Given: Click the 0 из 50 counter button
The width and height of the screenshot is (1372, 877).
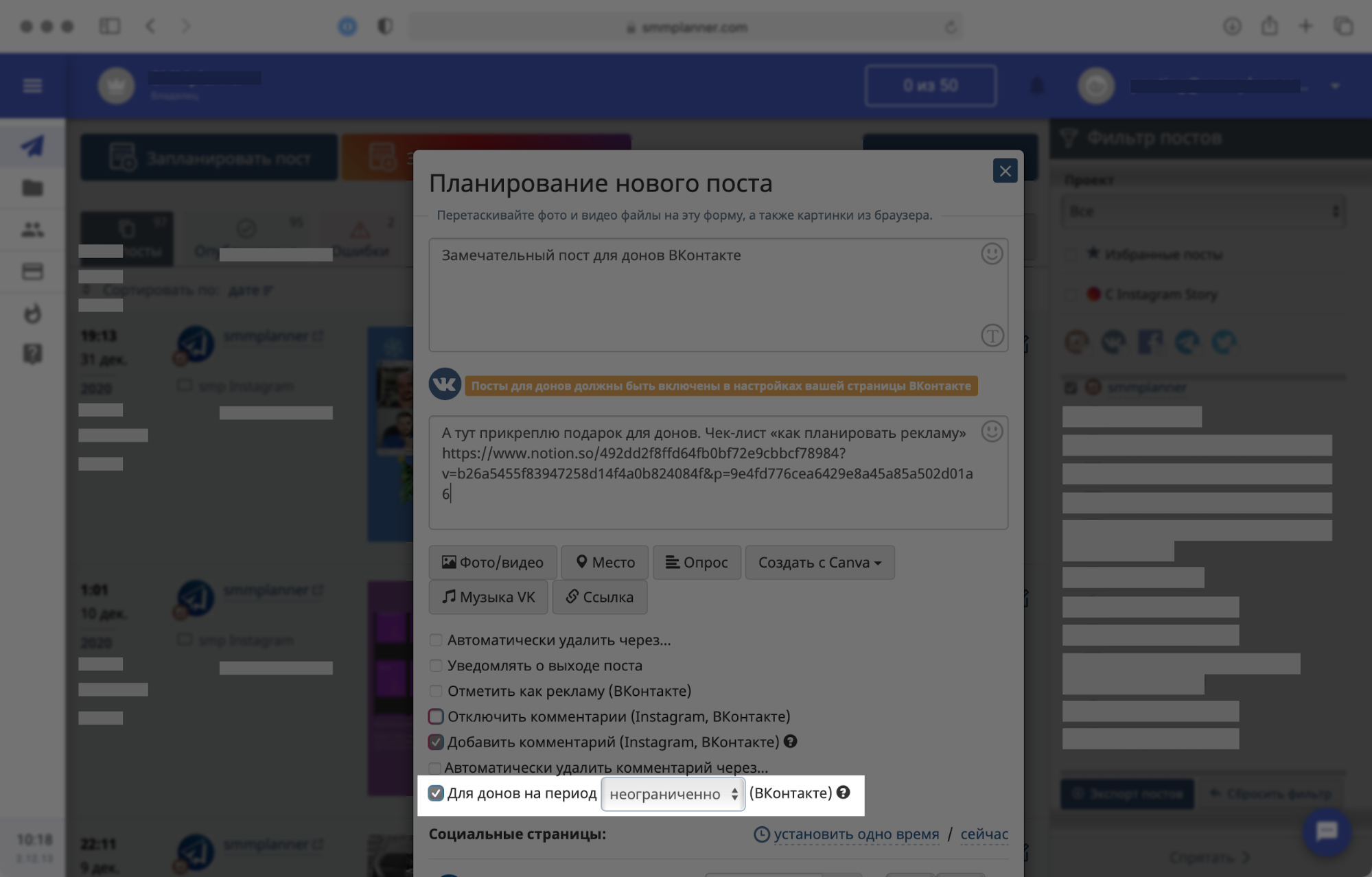Looking at the screenshot, I should tap(930, 86).
